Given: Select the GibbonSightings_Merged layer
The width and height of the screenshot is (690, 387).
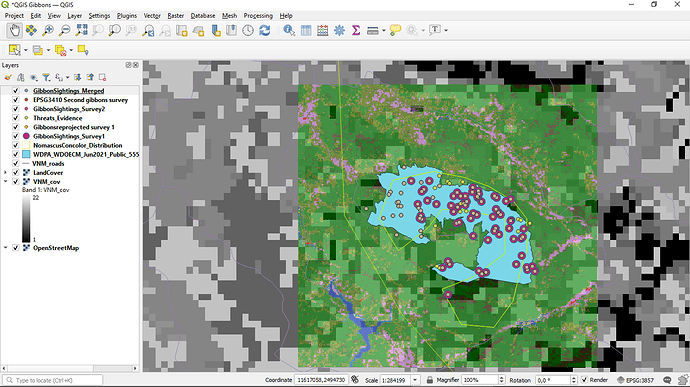Looking at the screenshot, I should [x=69, y=91].
